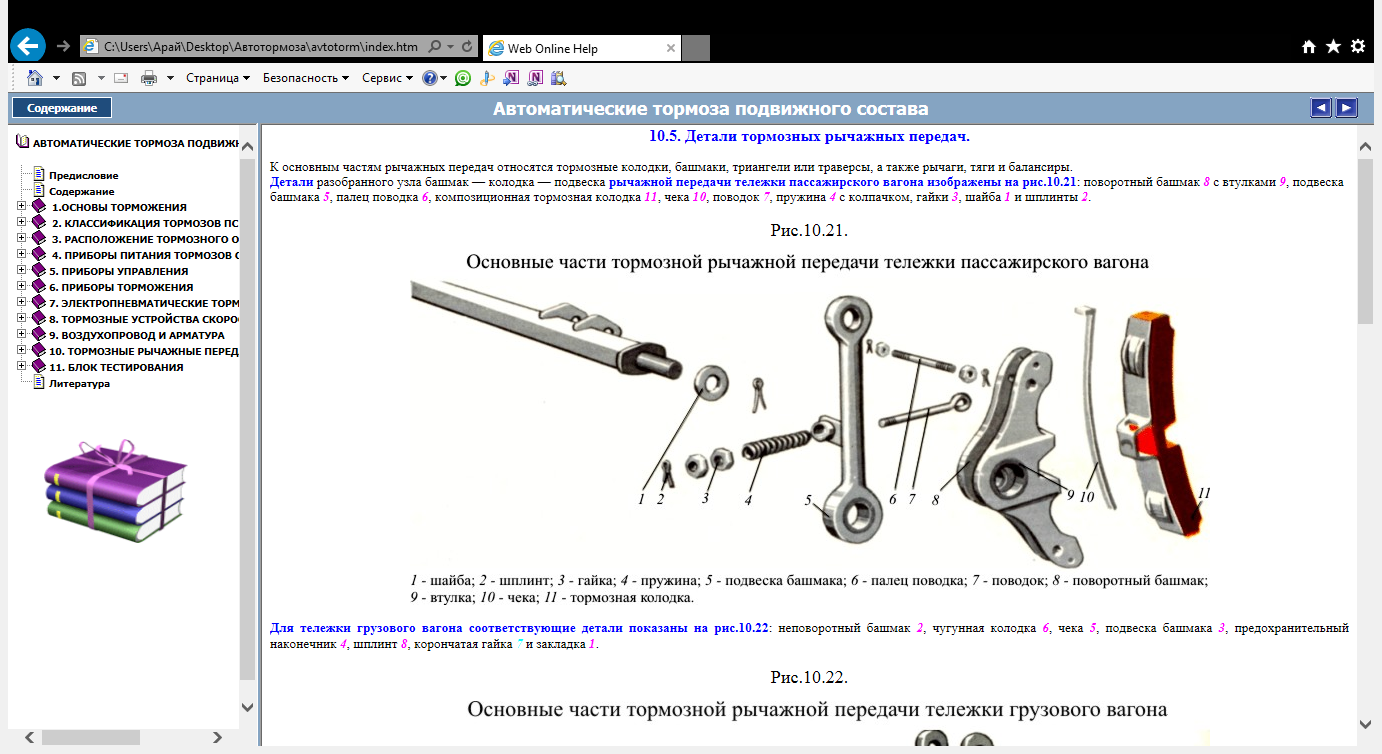Click the Read mail envelope icon
1382x754 pixels.
pos(121,78)
